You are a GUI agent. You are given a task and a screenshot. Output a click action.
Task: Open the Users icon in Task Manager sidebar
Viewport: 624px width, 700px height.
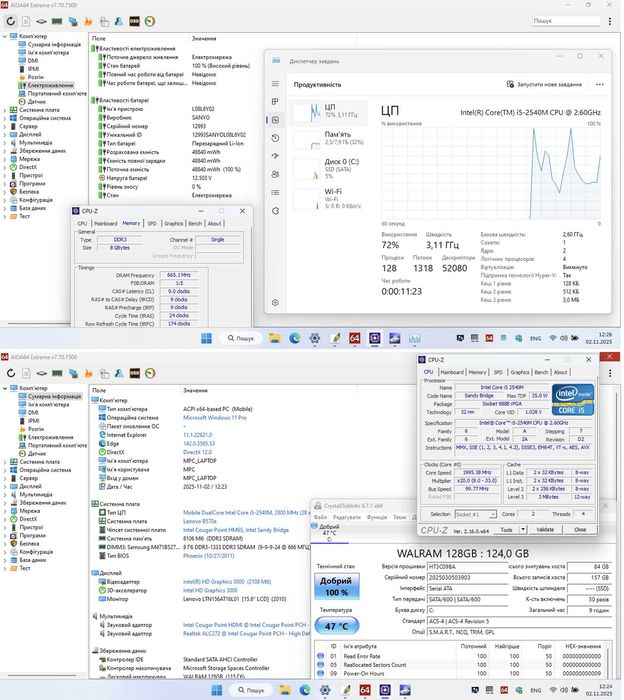pos(275,174)
